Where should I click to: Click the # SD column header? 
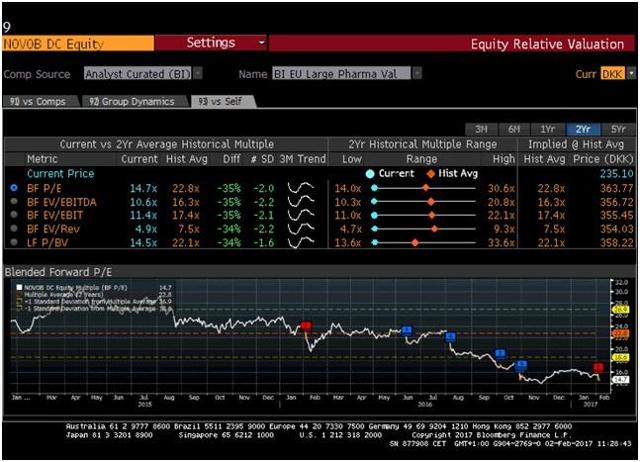click(x=262, y=159)
